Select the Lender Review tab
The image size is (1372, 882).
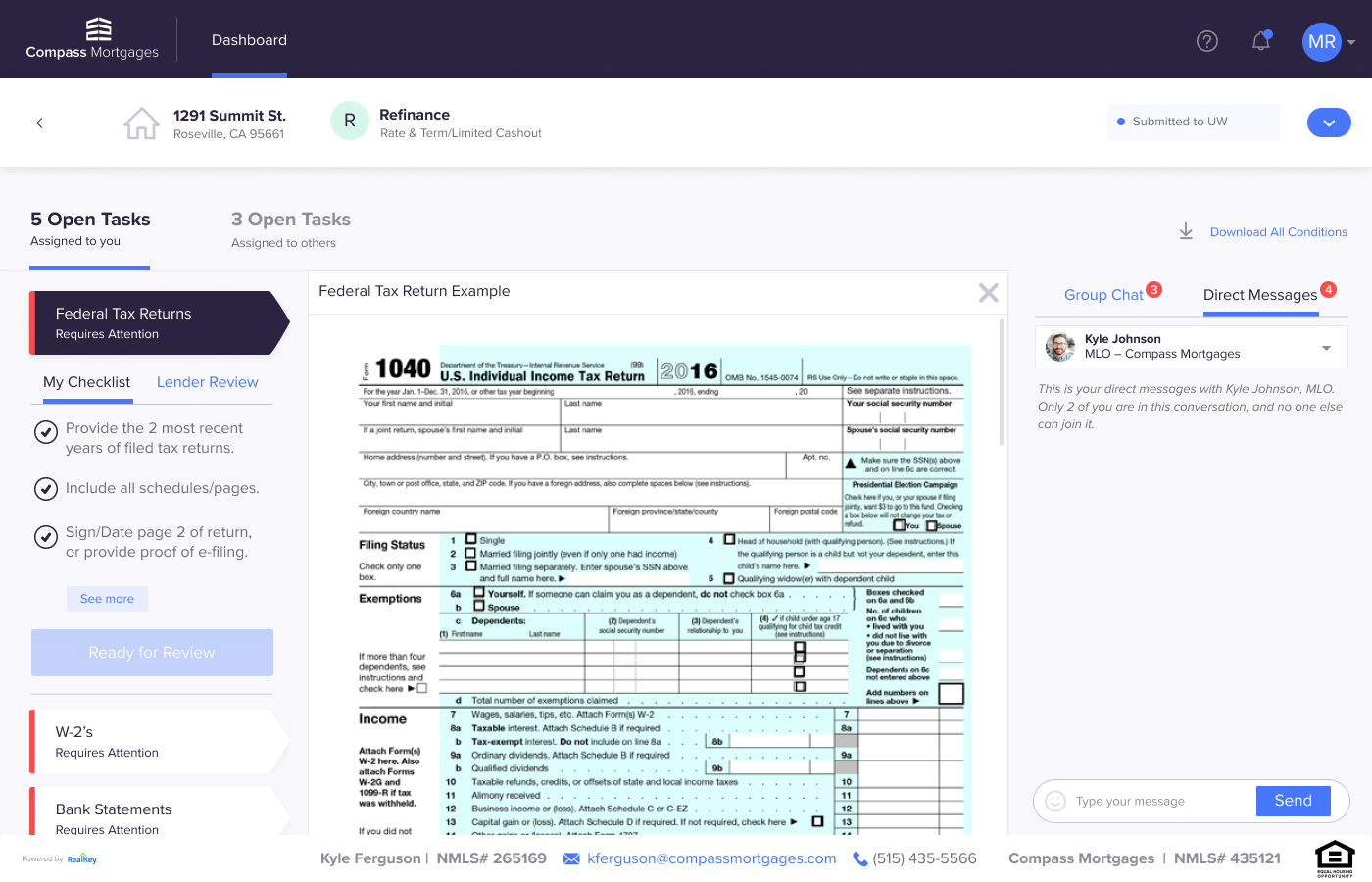tap(208, 382)
